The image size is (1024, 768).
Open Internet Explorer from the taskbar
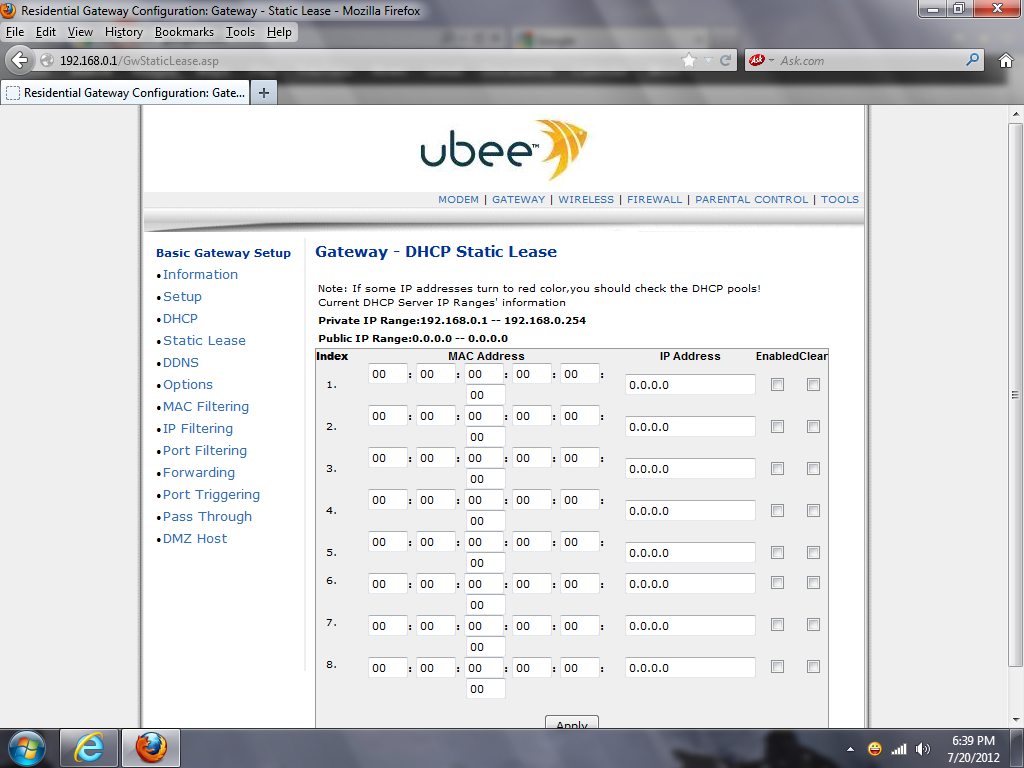pos(89,747)
